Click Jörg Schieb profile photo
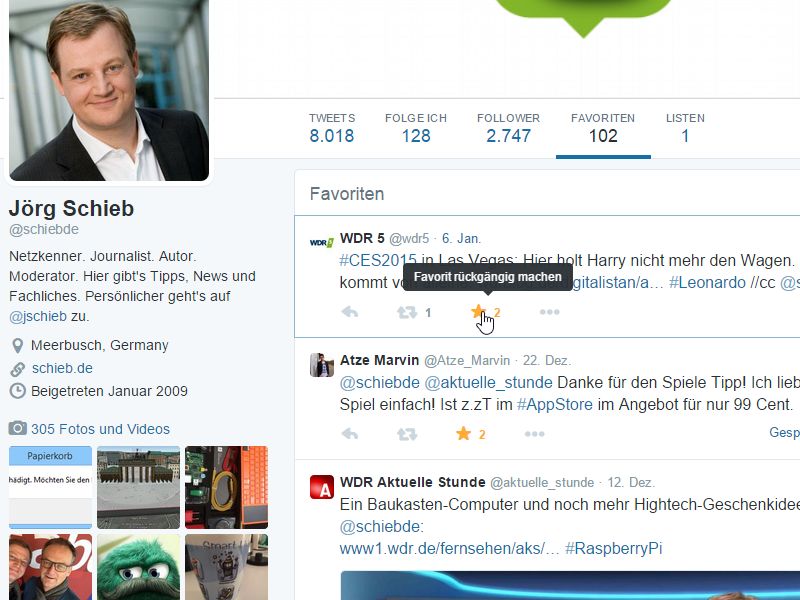Image resolution: width=800 pixels, height=600 pixels. click(109, 90)
